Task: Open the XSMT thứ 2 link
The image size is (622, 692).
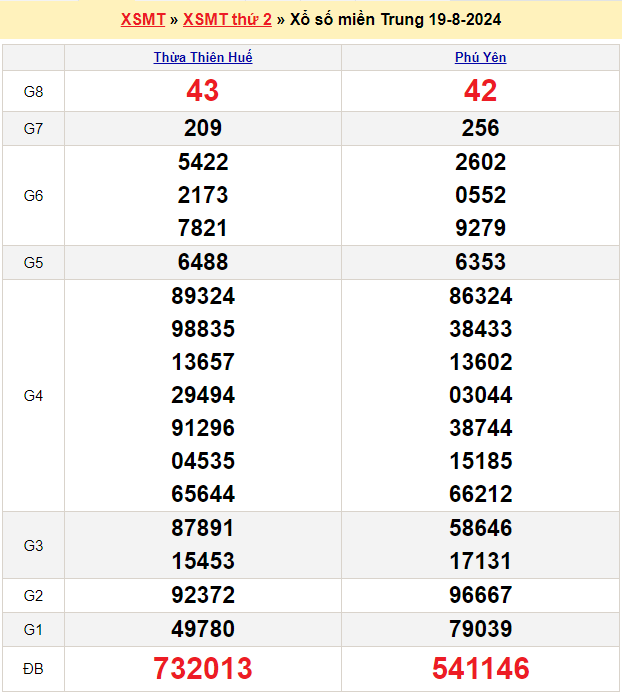Action: pos(227,20)
